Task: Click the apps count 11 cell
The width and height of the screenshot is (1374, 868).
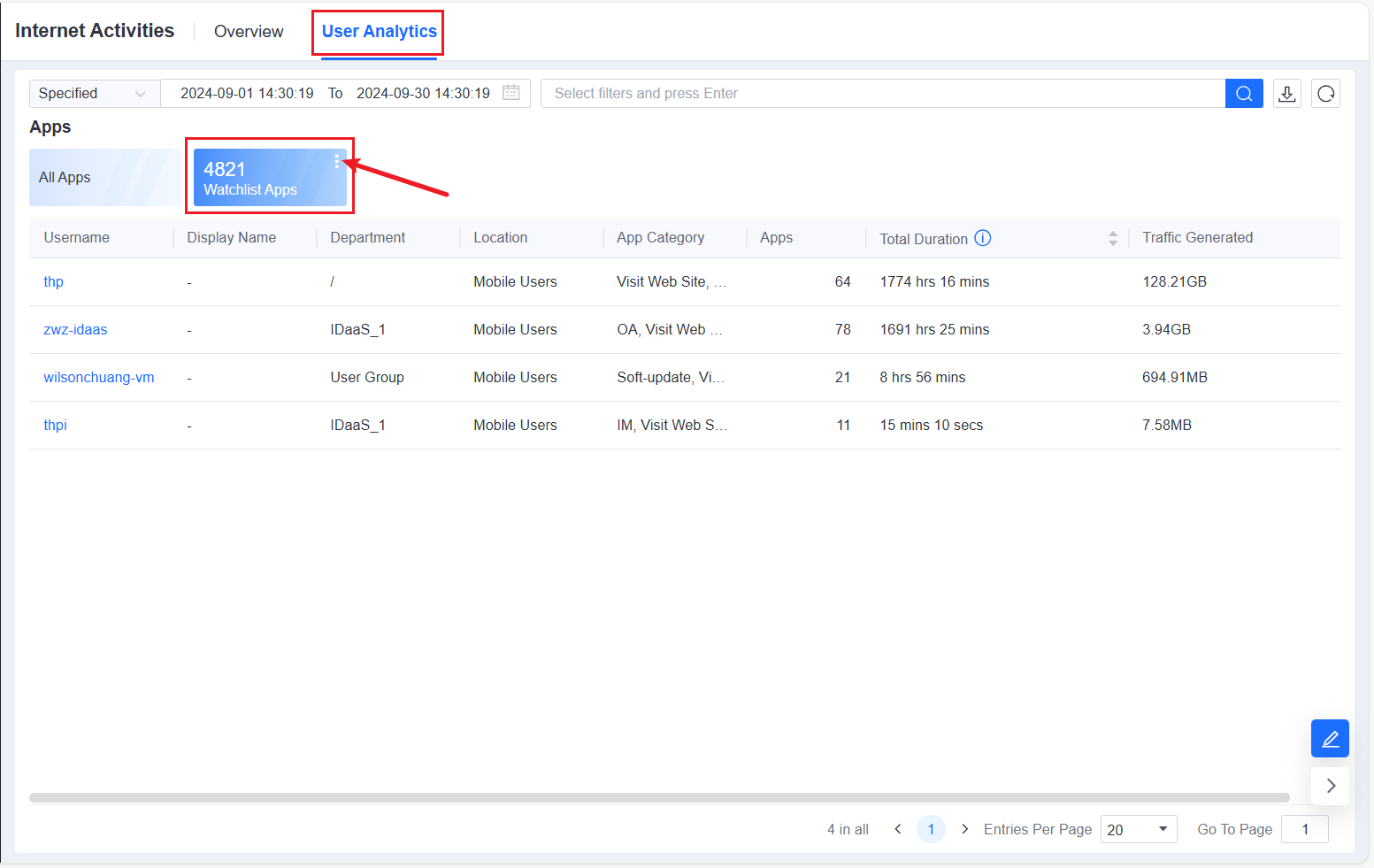Action: coord(843,425)
